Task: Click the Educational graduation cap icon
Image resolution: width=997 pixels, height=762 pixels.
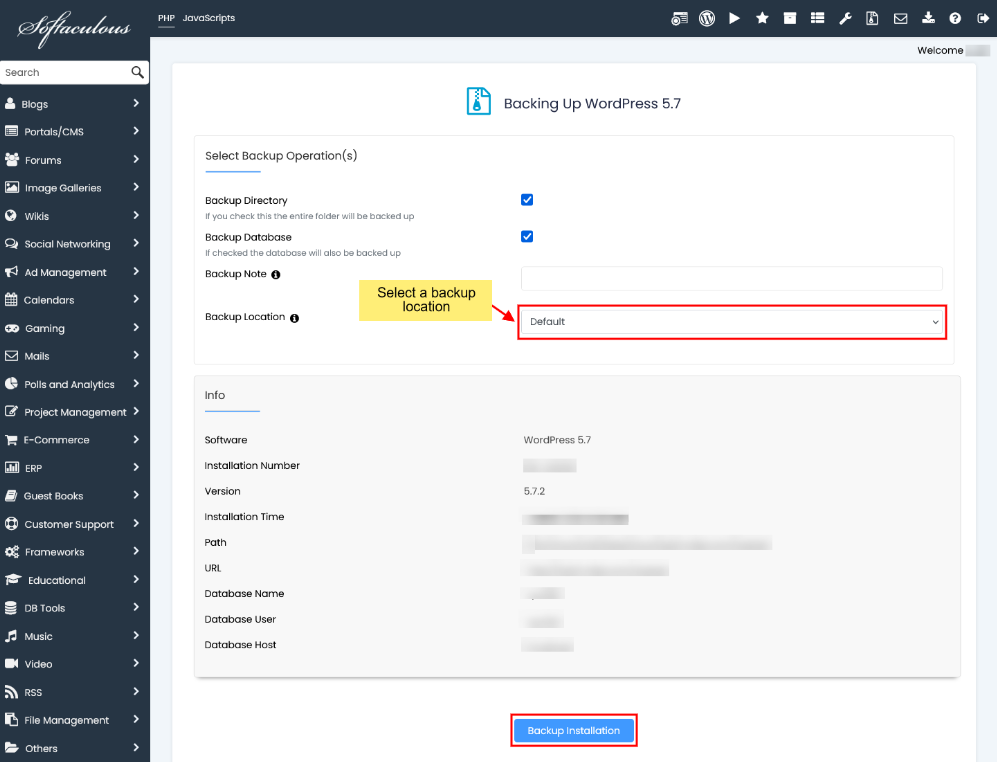Action: 13,579
